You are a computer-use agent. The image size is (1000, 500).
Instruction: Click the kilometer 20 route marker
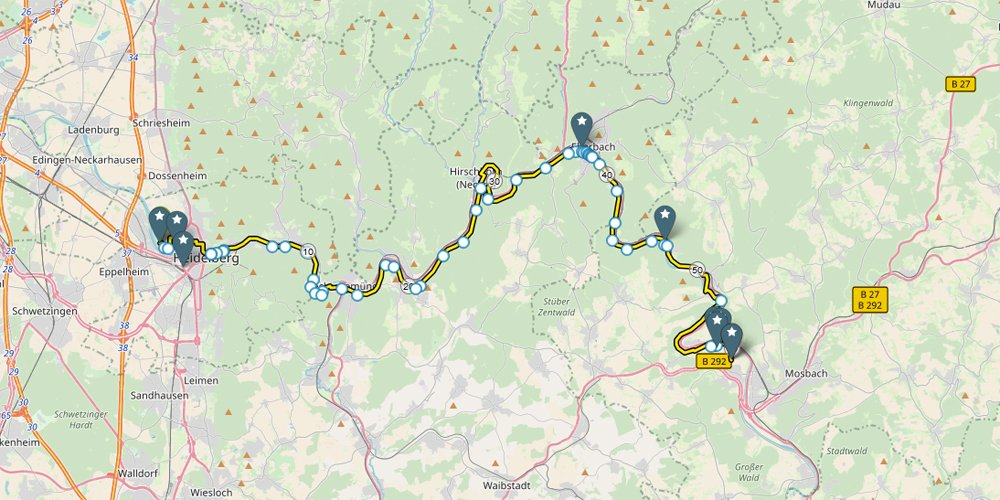(x=407, y=287)
